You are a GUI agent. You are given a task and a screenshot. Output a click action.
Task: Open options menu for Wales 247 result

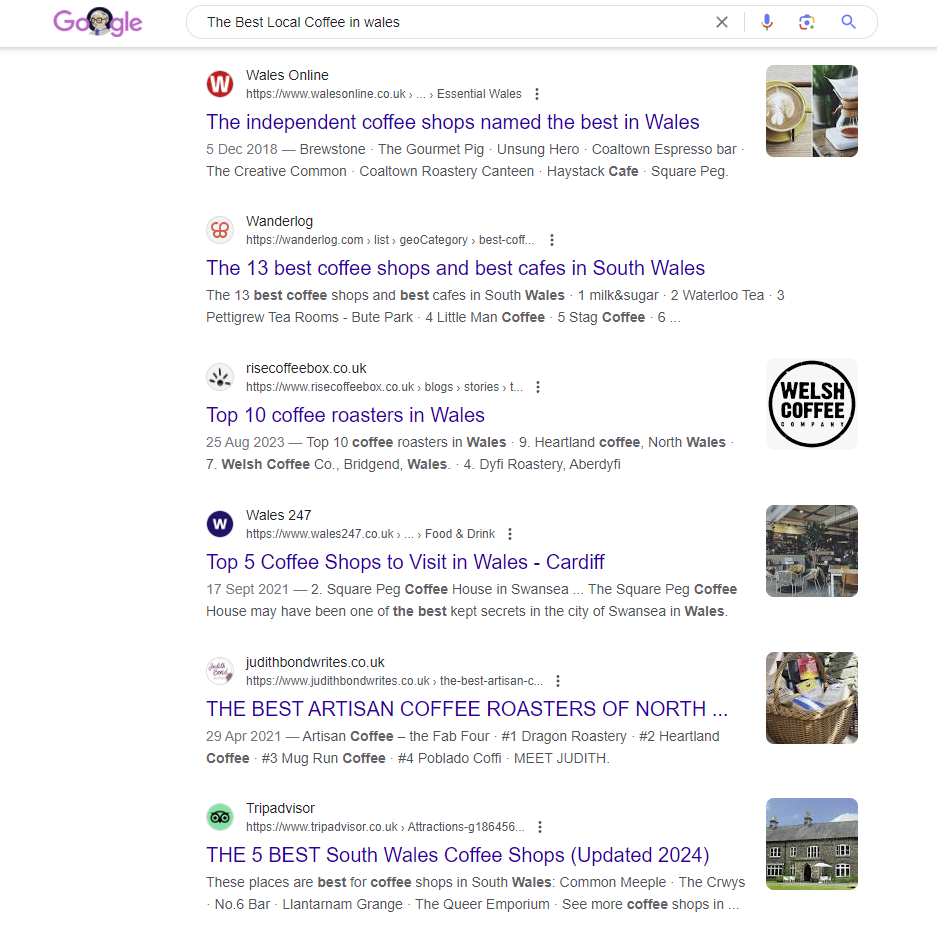coord(510,534)
